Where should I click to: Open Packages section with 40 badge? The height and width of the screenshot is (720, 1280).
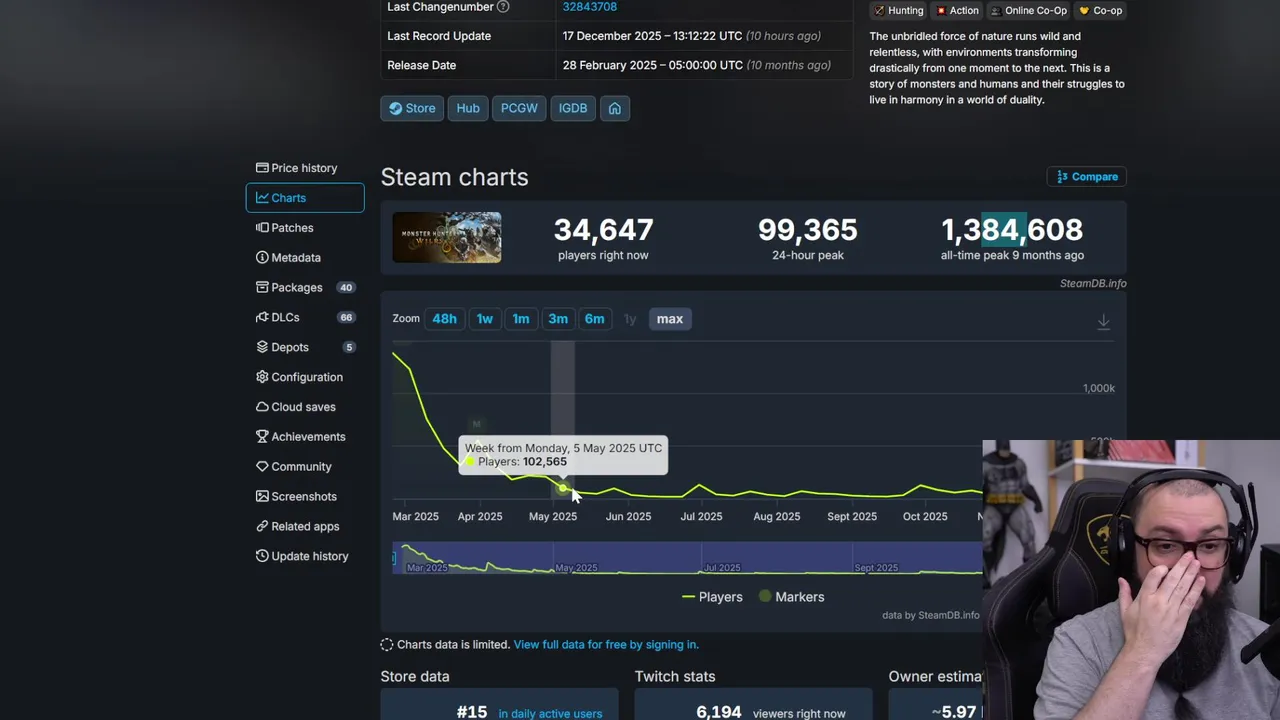305,287
